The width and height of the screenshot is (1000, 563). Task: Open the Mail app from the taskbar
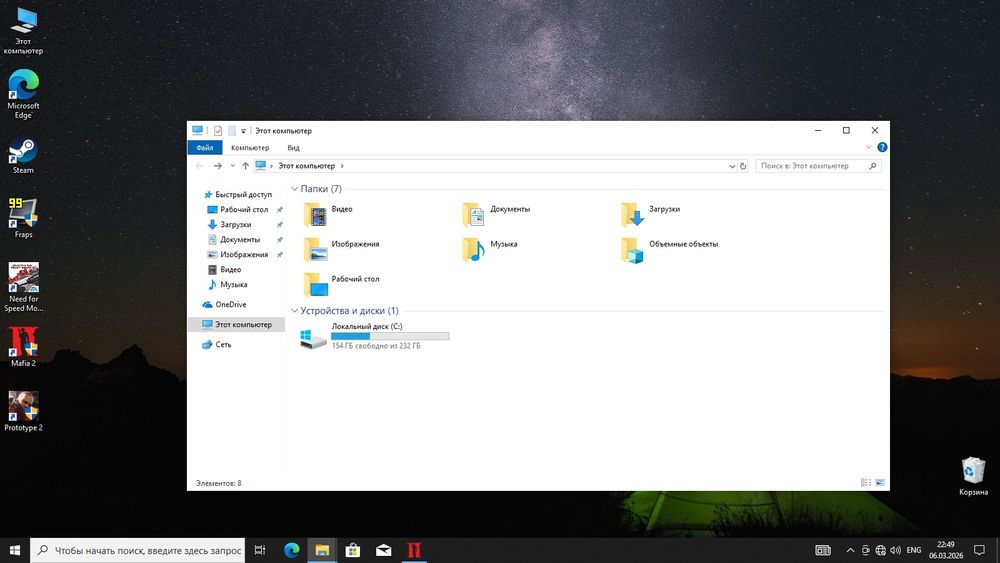click(x=383, y=550)
